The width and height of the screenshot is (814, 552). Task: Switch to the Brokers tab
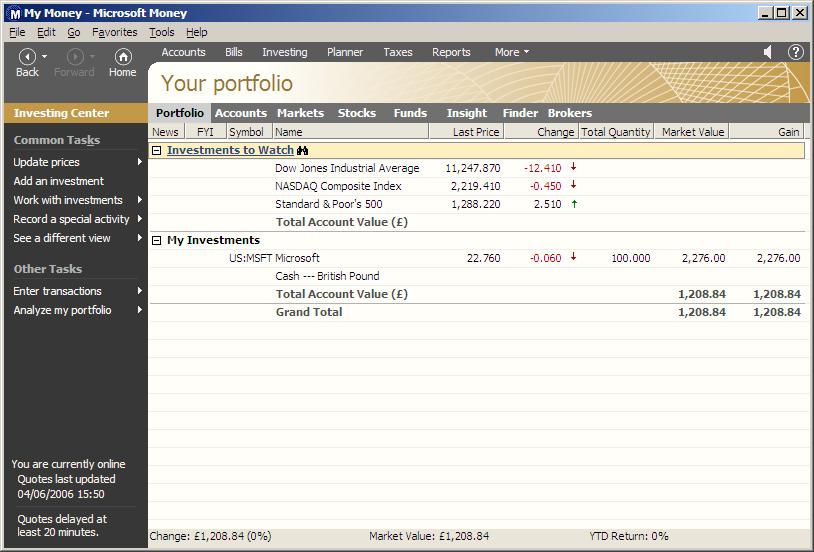(569, 113)
